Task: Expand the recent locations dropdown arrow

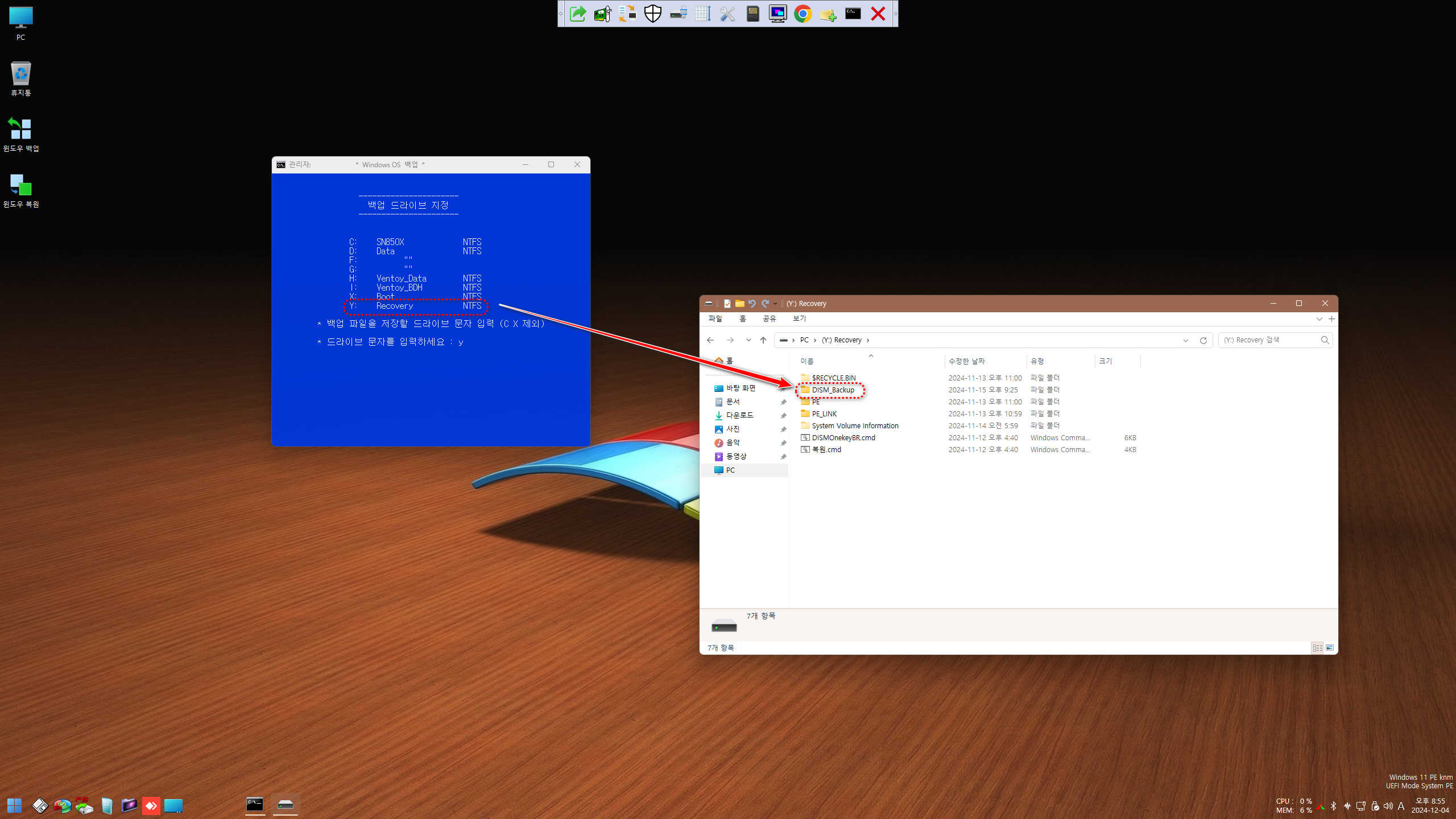Action: point(748,340)
